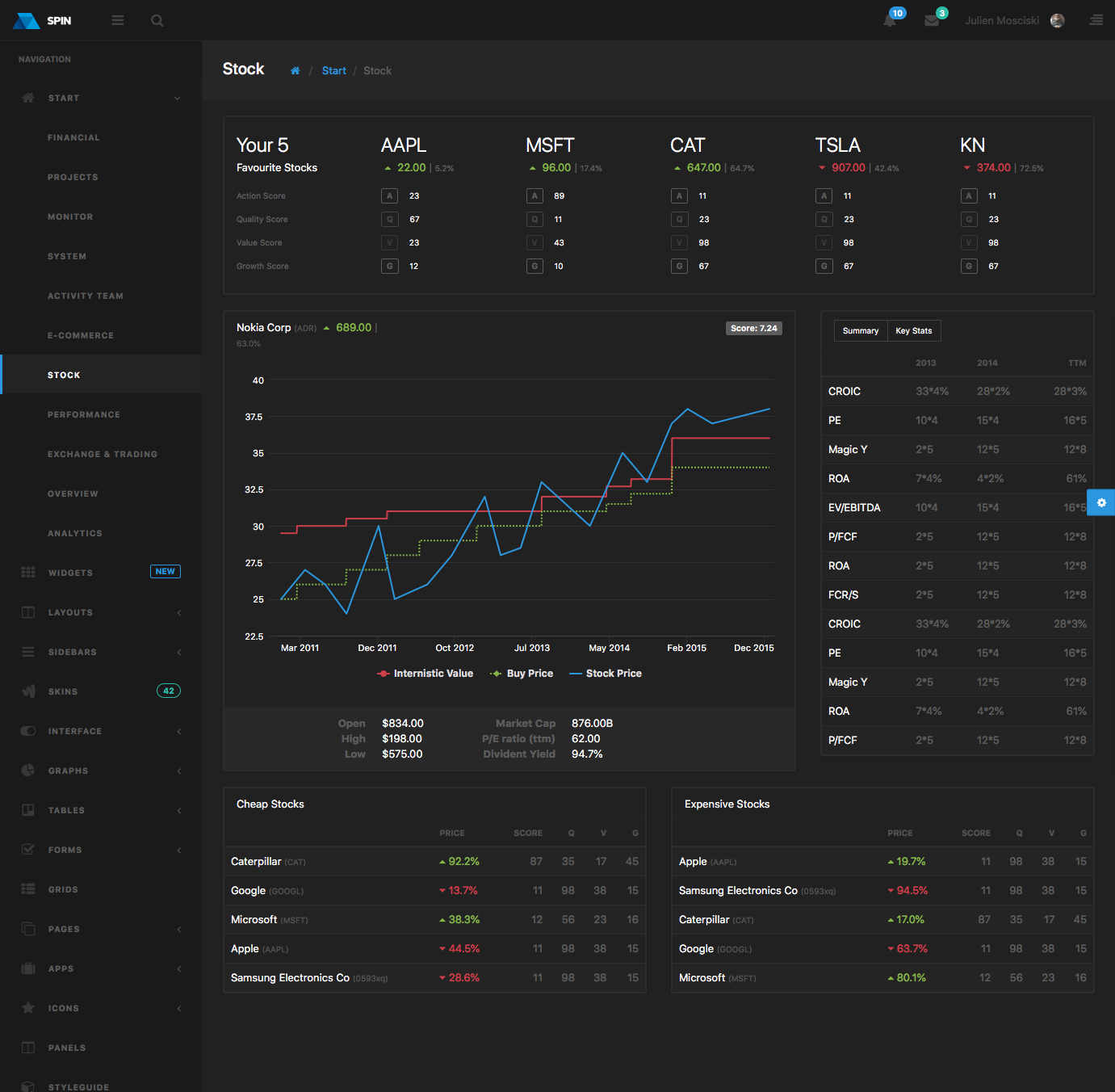Collapse the Start menu chevron
Viewport: 1115px width, 1092px height.
(178, 99)
